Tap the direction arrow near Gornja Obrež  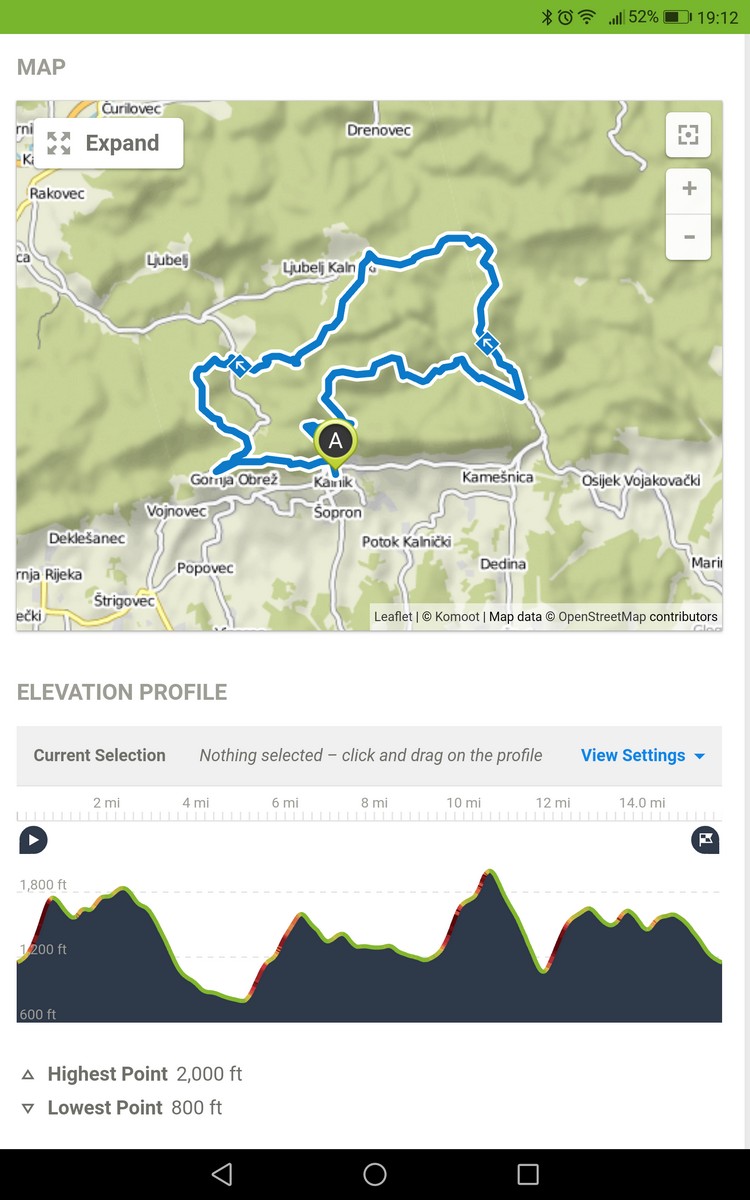(239, 366)
